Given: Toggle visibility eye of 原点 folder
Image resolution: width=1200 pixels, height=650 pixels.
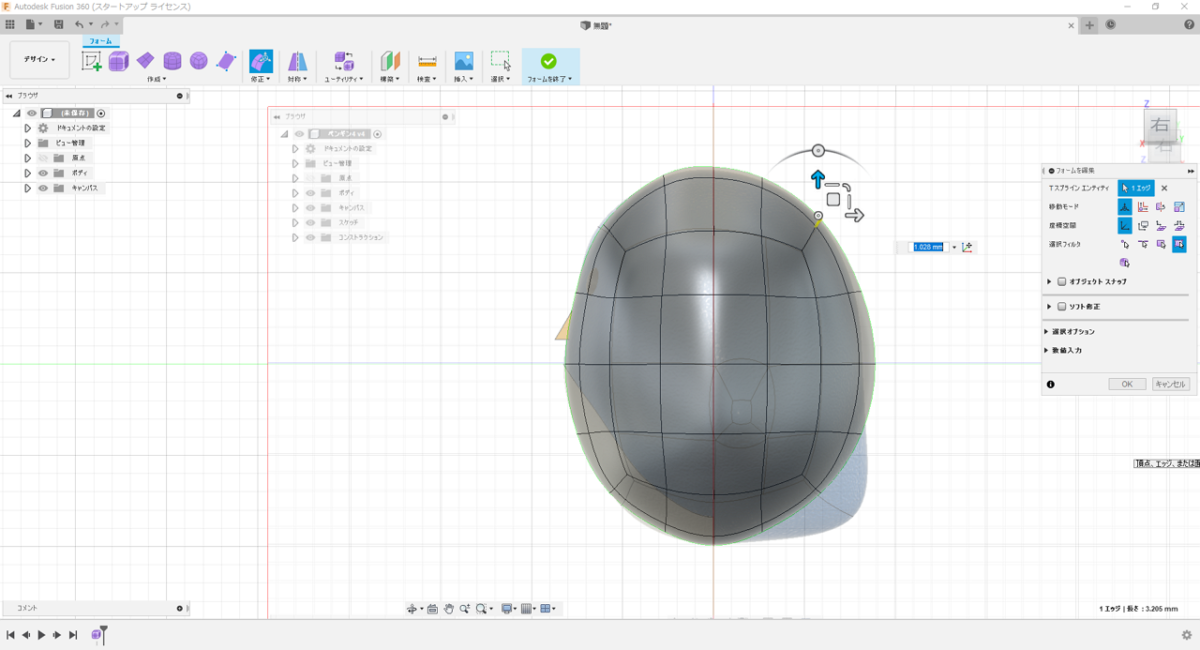Looking at the screenshot, I should click(x=43, y=158).
